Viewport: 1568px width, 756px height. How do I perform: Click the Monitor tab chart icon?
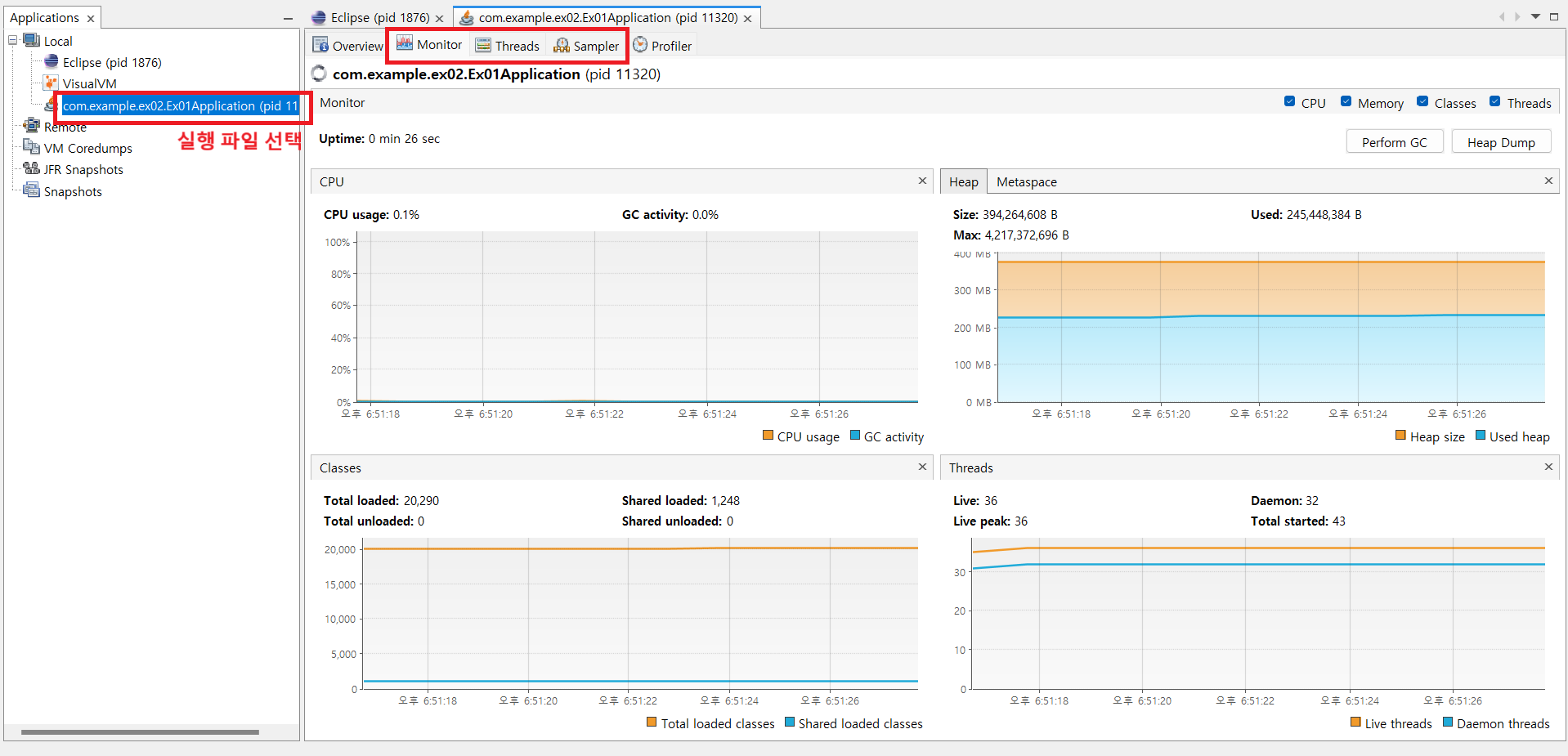click(x=405, y=44)
